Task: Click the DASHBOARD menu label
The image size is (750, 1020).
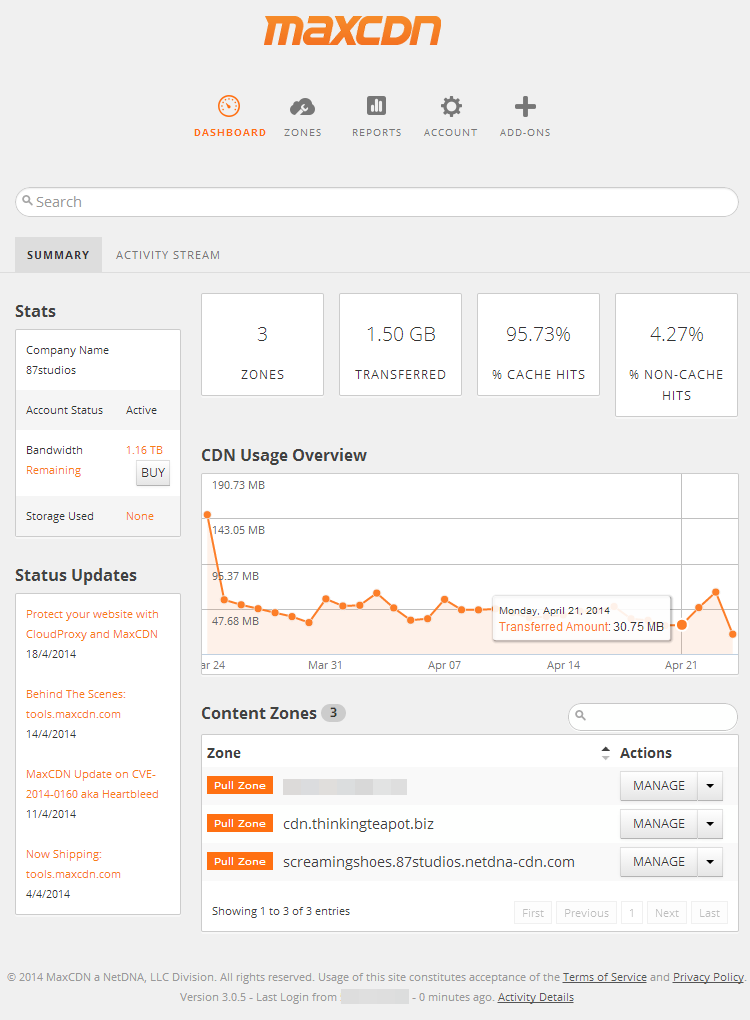Action: 230,133
